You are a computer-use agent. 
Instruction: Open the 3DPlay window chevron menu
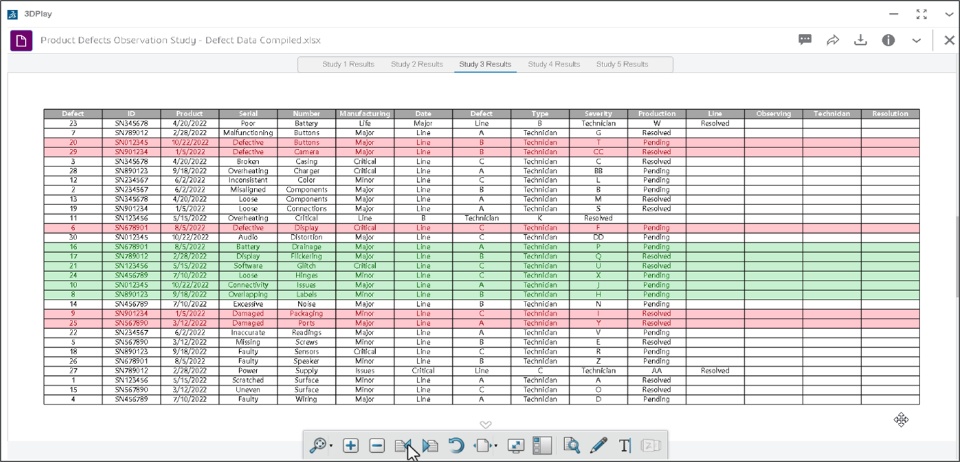949,14
